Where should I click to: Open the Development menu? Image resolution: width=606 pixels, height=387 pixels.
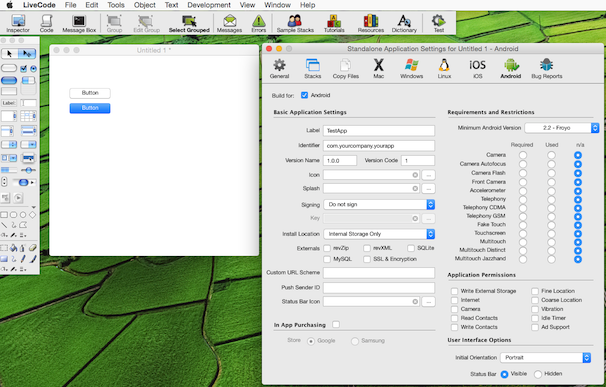pos(209,5)
